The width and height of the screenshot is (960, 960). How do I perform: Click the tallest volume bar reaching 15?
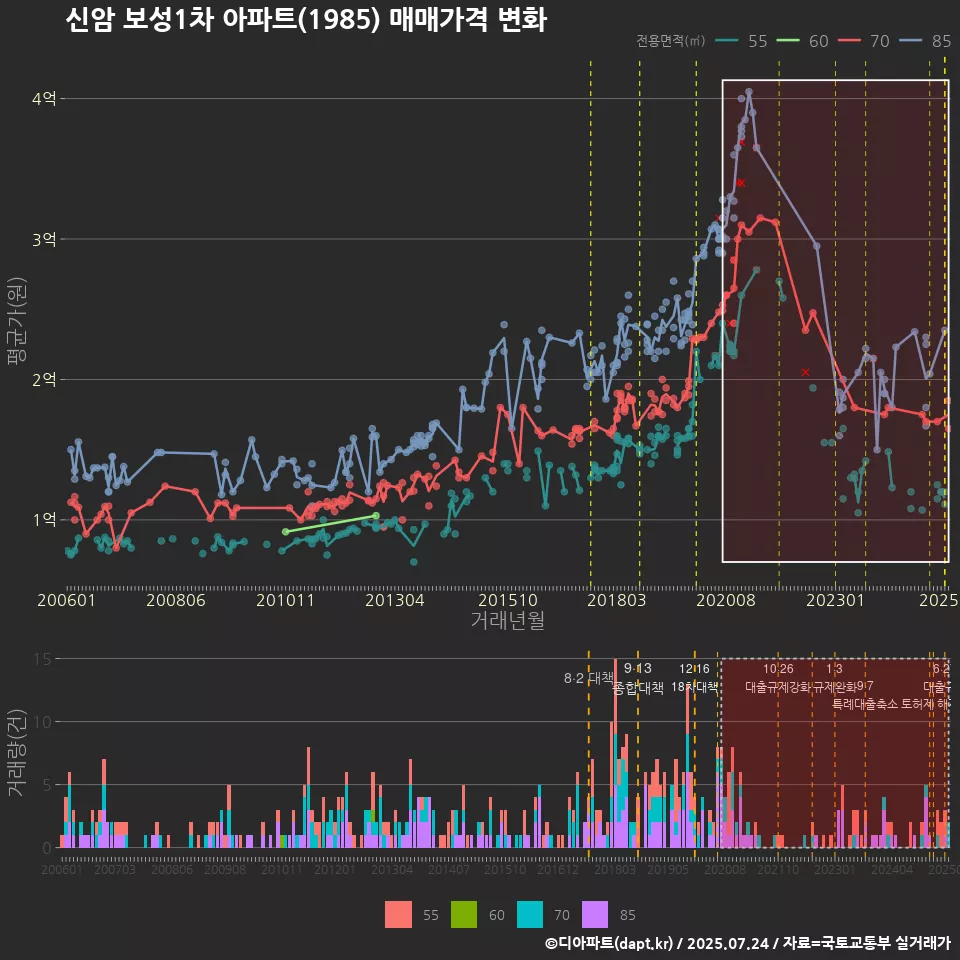coord(615,753)
